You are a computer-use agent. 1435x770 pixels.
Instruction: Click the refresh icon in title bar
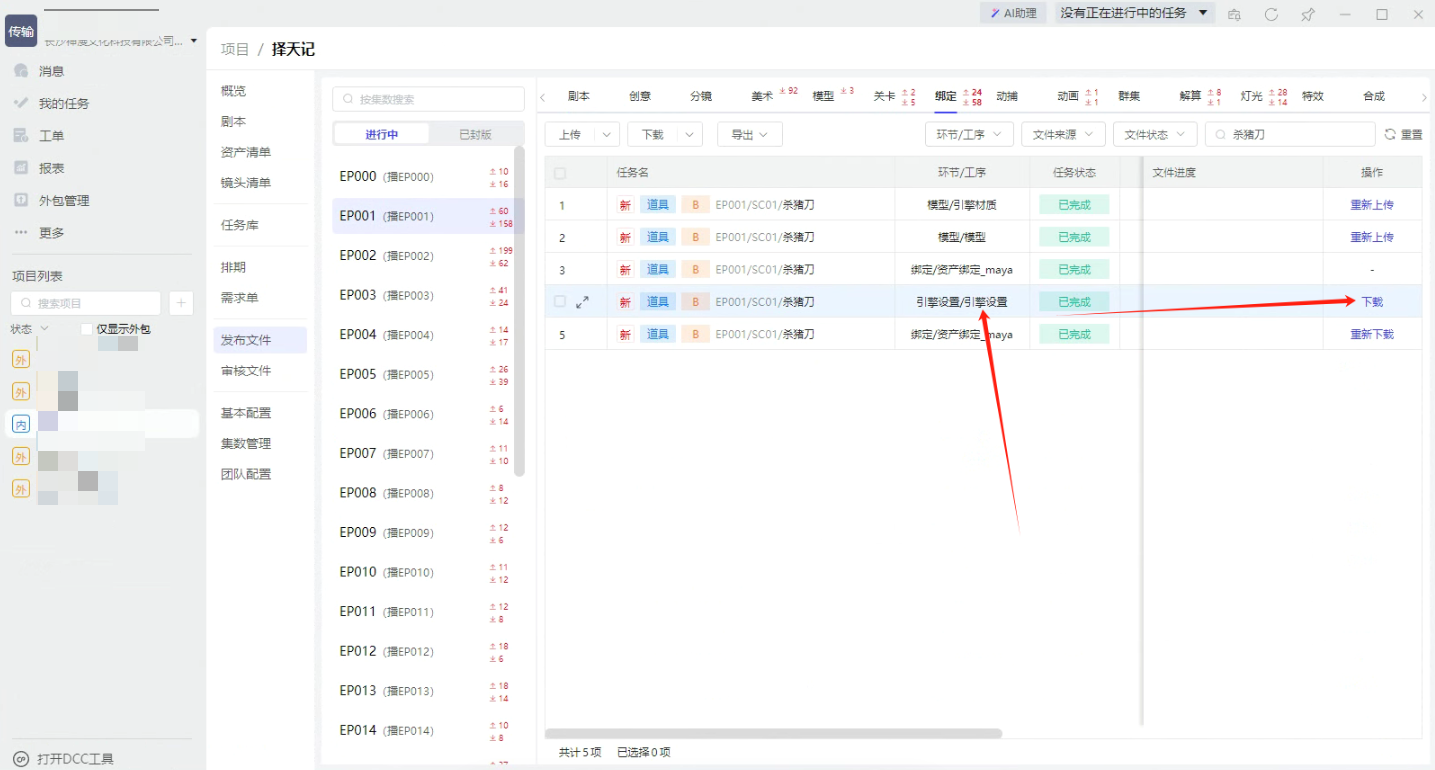(1271, 14)
